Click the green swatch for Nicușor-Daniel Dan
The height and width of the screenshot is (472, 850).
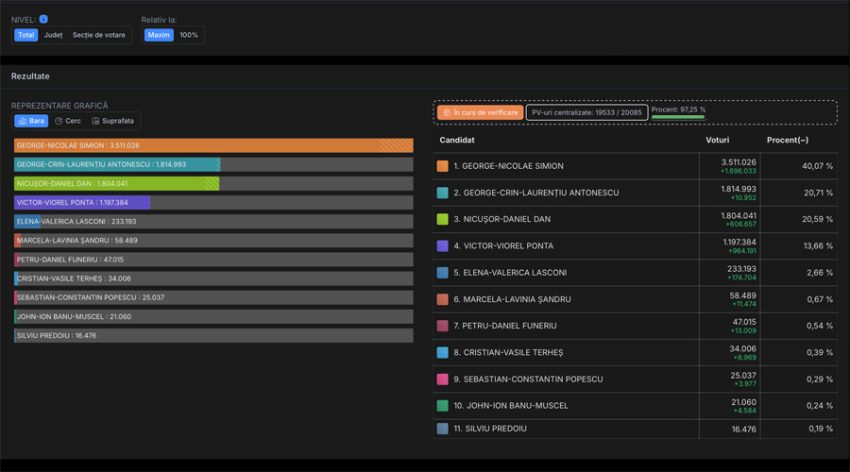pos(442,219)
